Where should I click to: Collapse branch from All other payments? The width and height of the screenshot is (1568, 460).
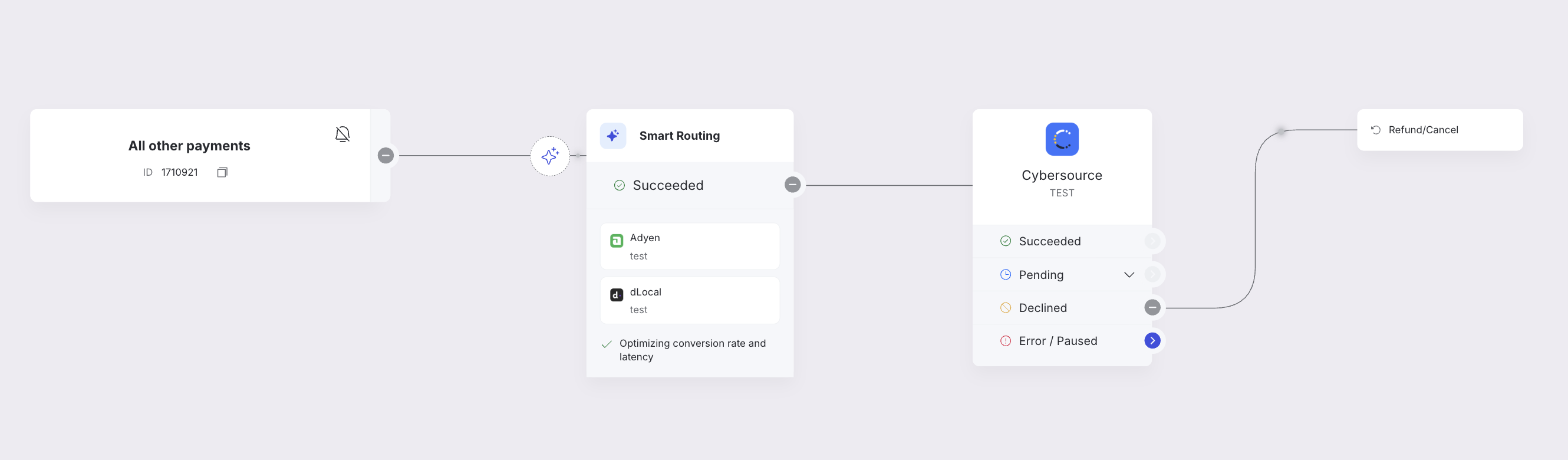[386, 155]
